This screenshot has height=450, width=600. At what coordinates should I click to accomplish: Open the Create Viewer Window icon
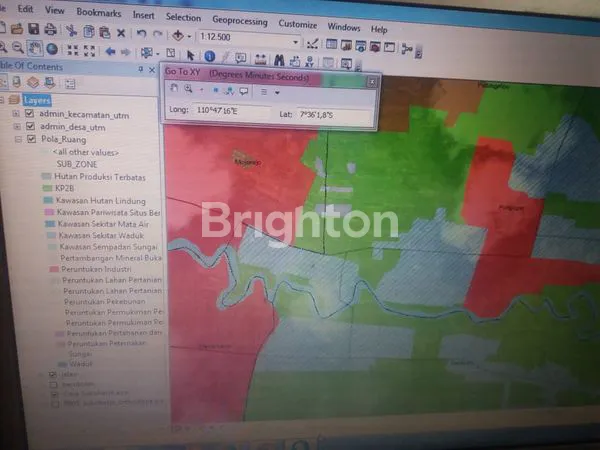(x=346, y=64)
